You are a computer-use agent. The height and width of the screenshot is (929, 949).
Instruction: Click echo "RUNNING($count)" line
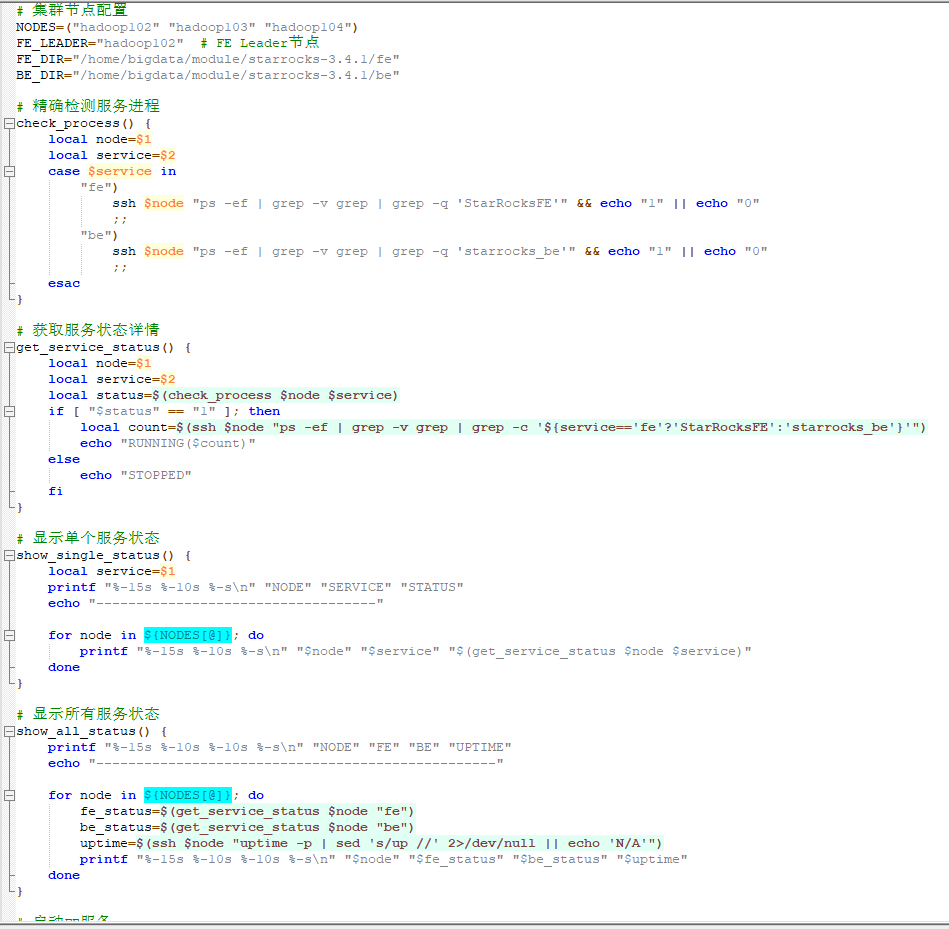click(168, 444)
